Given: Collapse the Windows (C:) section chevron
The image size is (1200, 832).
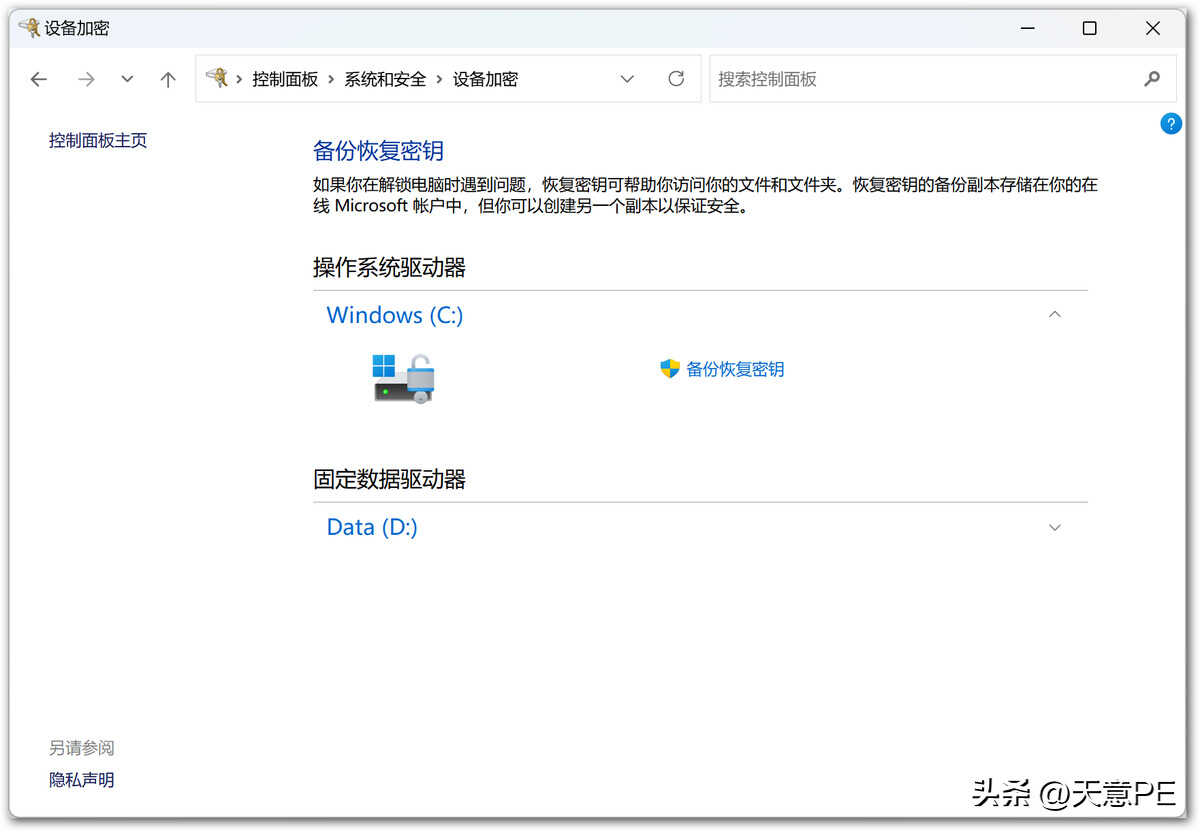Looking at the screenshot, I should 1054,315.
